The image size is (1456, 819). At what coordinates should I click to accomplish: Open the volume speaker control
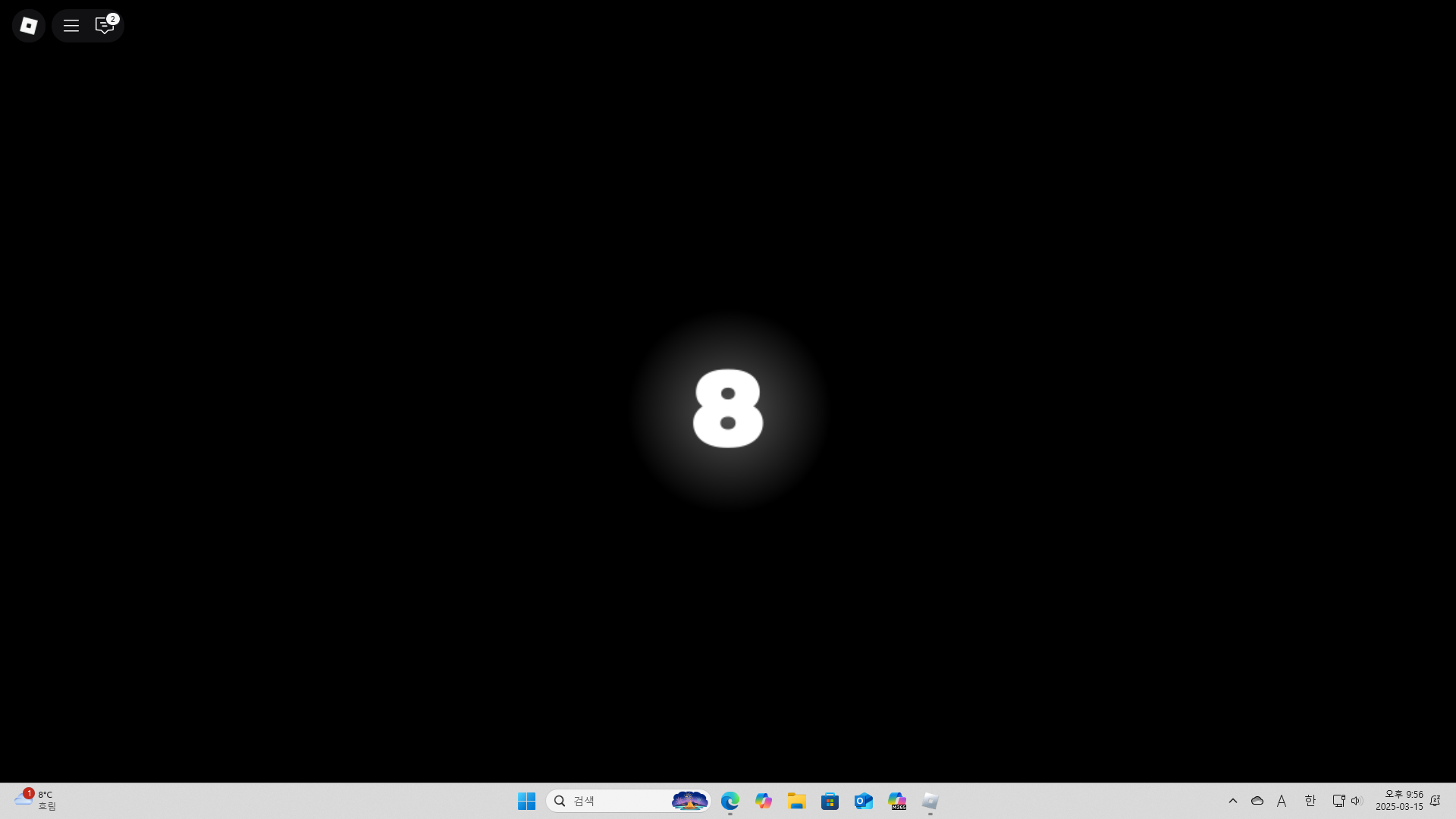[1357, 801]
